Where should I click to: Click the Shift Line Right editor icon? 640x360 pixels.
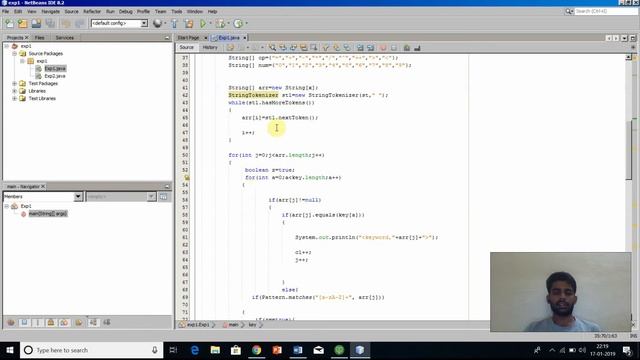click(x=370, y=48)
